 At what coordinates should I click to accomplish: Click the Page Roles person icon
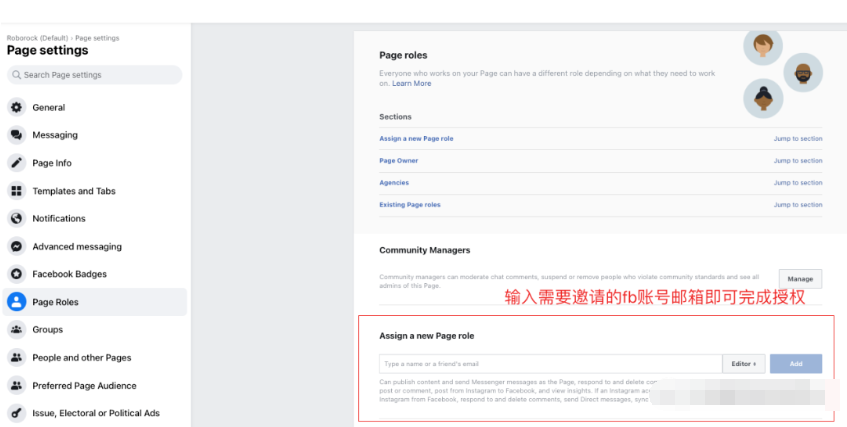pos(17,302)
